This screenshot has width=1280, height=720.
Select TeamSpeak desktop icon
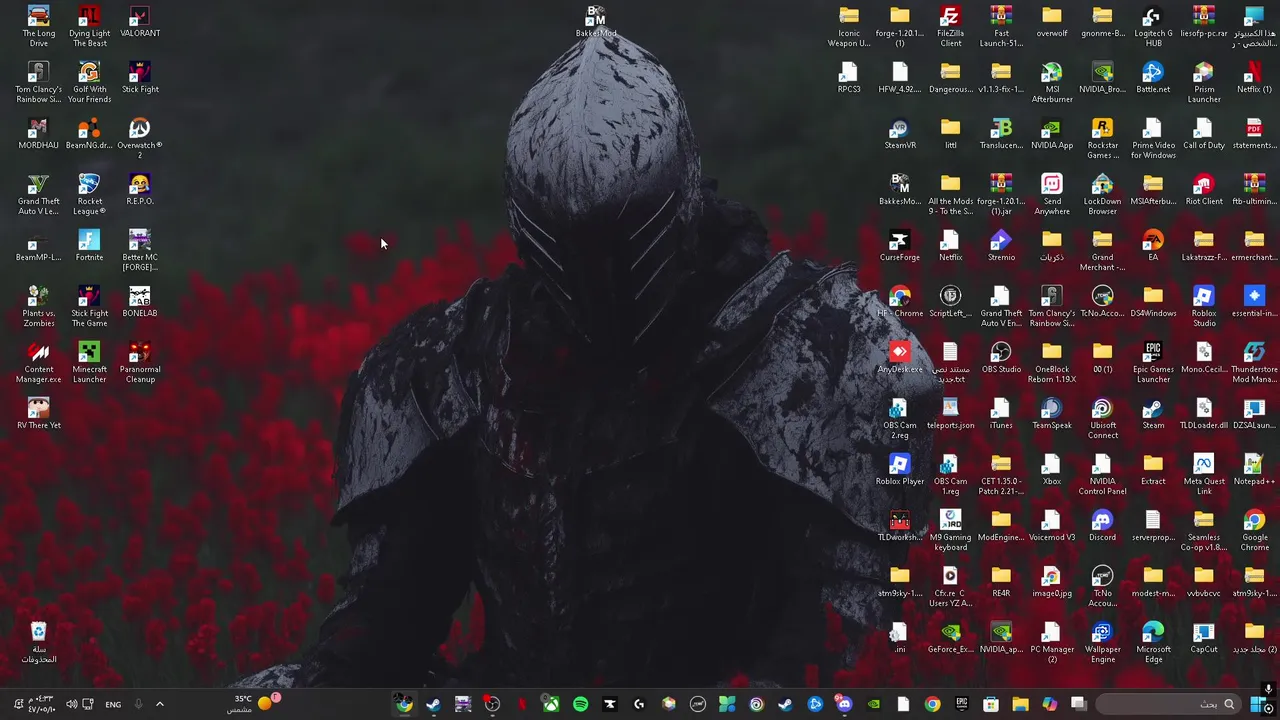pyautogui.click(x=1051, y=414)
